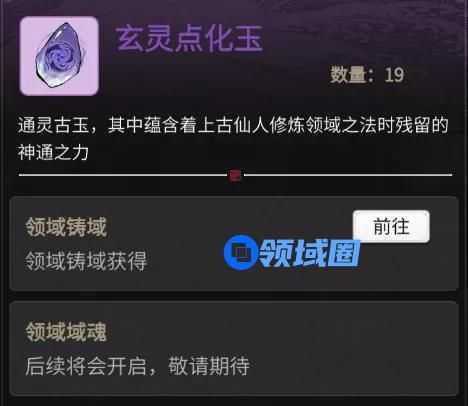The image size is (468, 406).
Task: Click the red diamond marker on the divider
Action: 235,175
